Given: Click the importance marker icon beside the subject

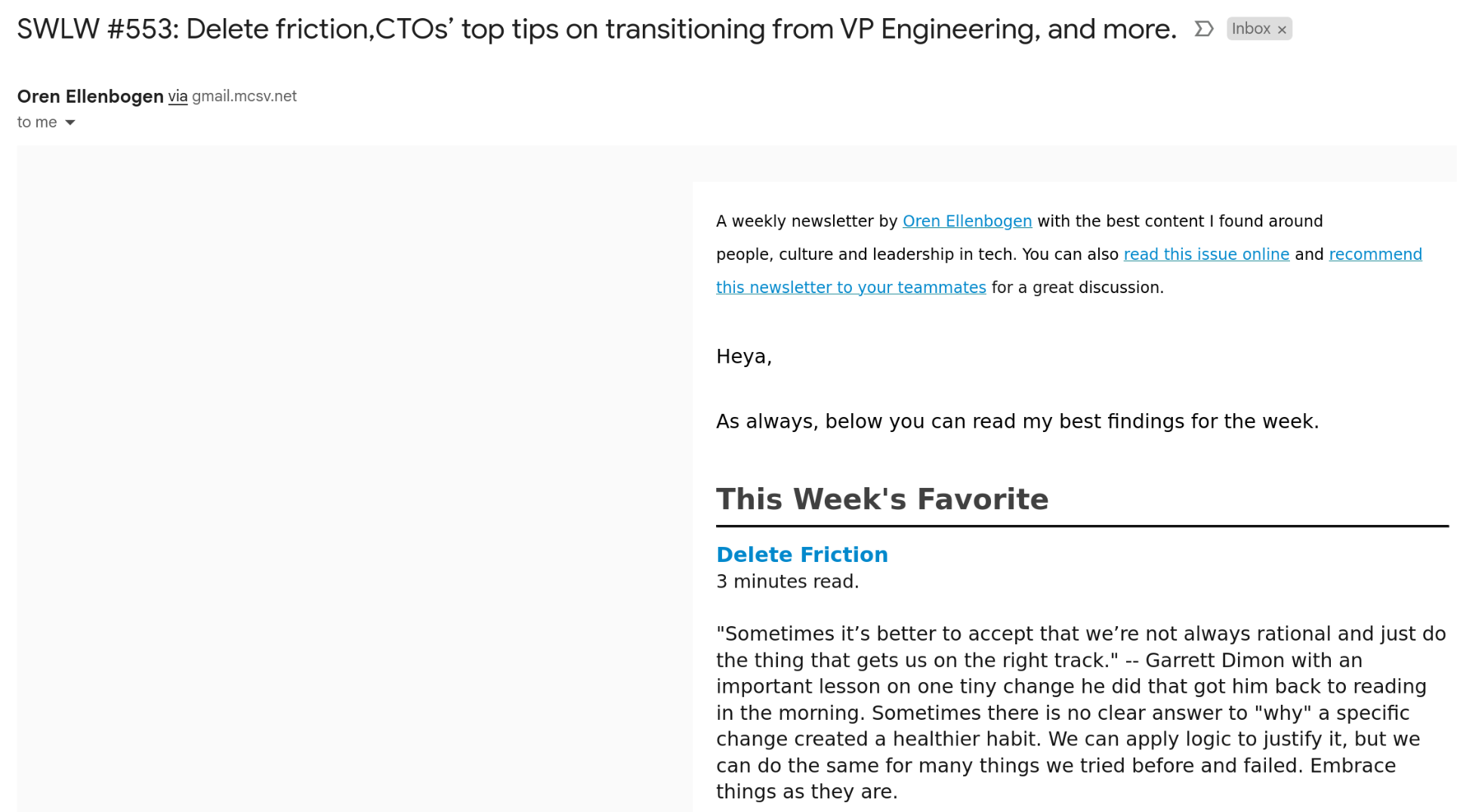Looking at the screenshot, I should (1203, 29).
